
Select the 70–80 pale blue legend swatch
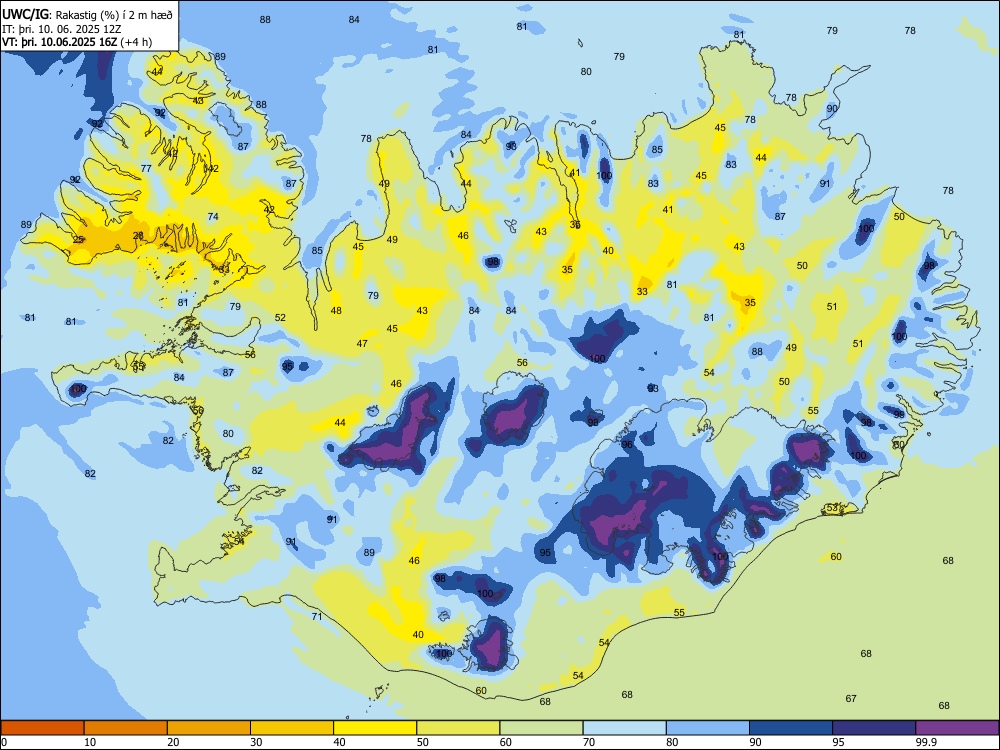coord(624,728)
